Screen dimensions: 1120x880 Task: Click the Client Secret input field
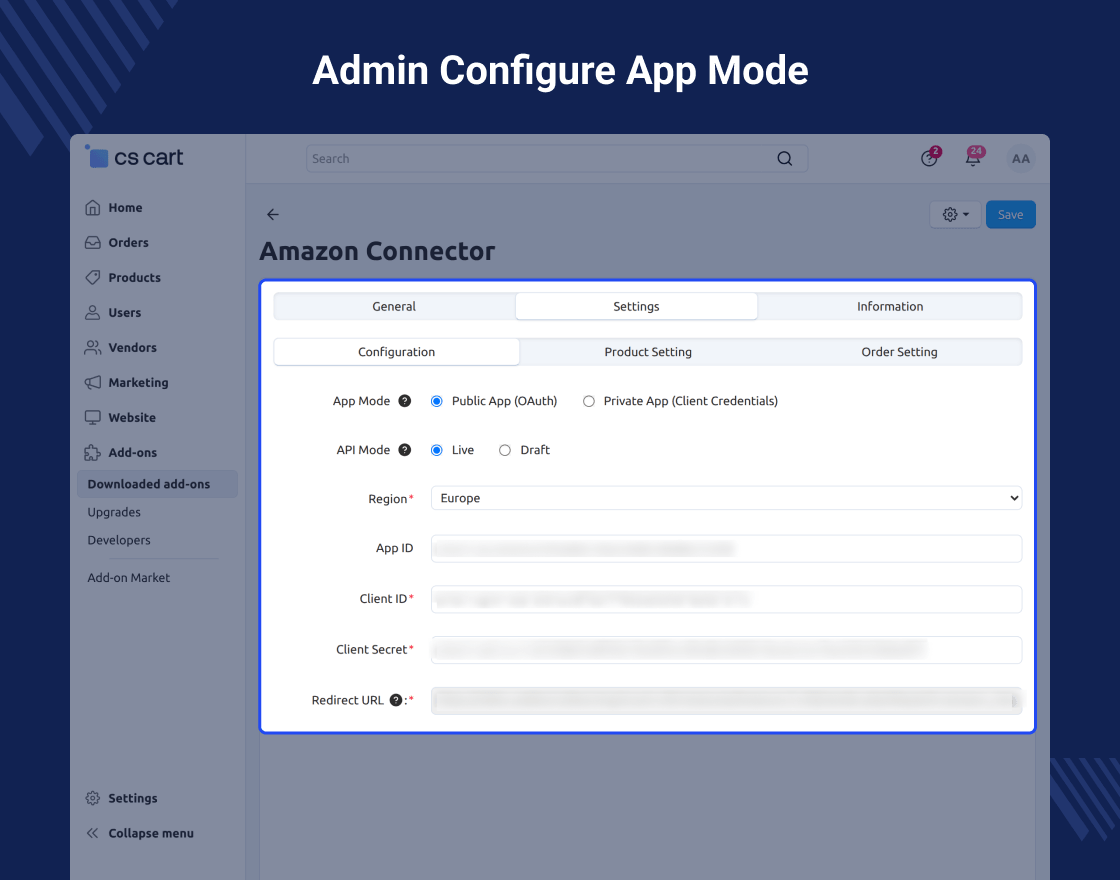pyautogui.click(x=726, y=650)
